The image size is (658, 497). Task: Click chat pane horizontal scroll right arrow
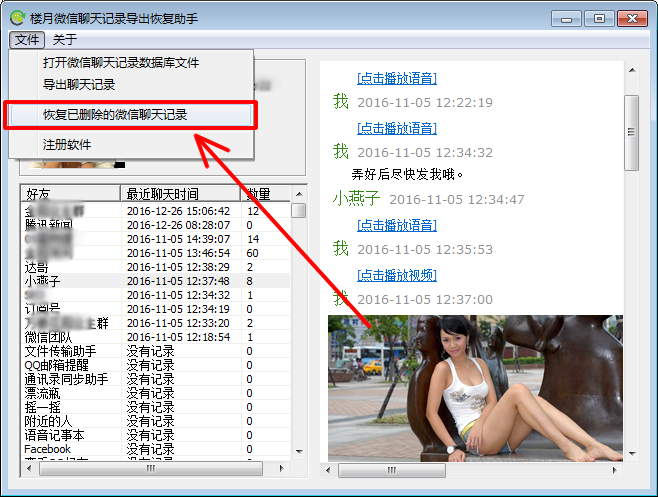click(614, 470)
